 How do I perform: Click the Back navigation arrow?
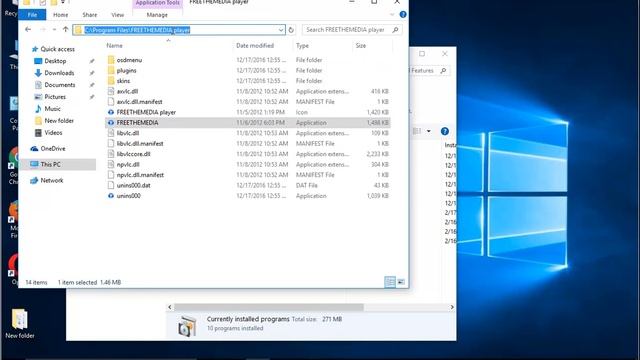point(28,29)
